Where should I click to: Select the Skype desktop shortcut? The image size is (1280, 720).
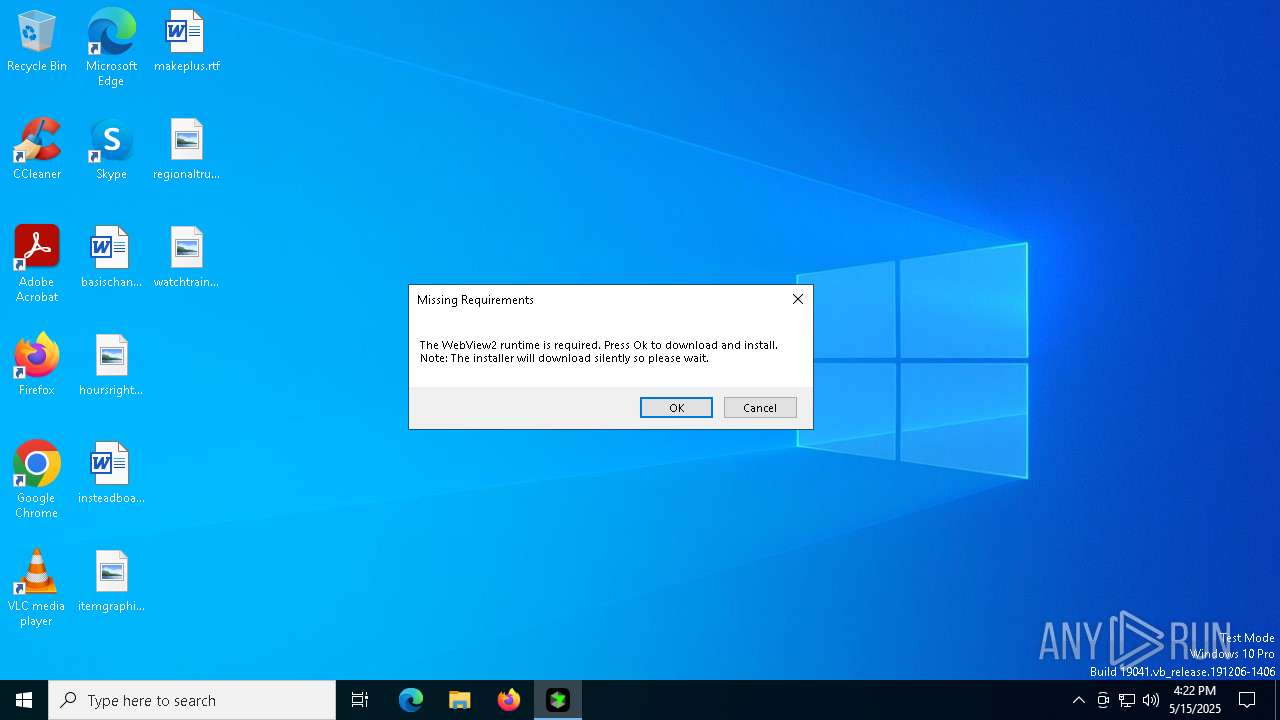(111, 150)
